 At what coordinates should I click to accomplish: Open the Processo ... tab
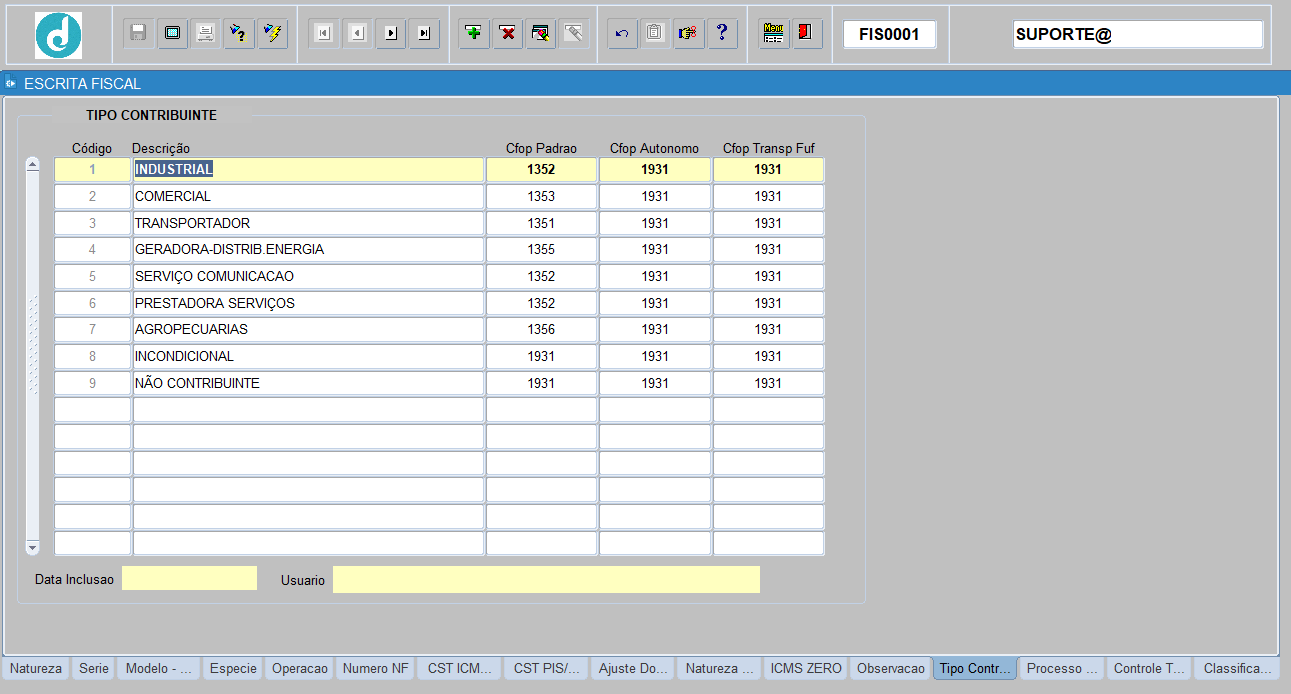point(1062,669)
